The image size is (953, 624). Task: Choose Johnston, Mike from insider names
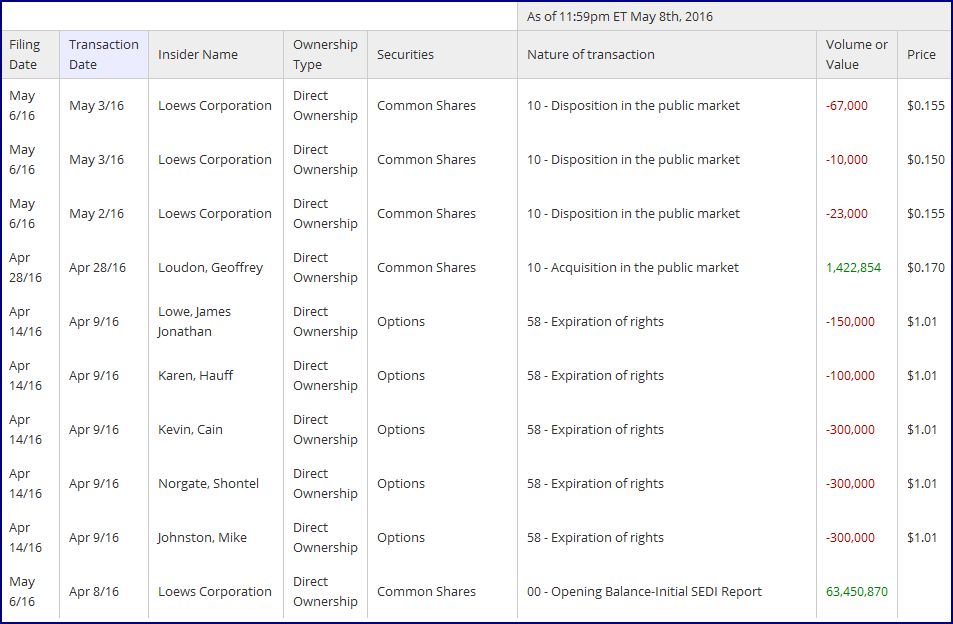pyautogui.click(x=202, y=538)
